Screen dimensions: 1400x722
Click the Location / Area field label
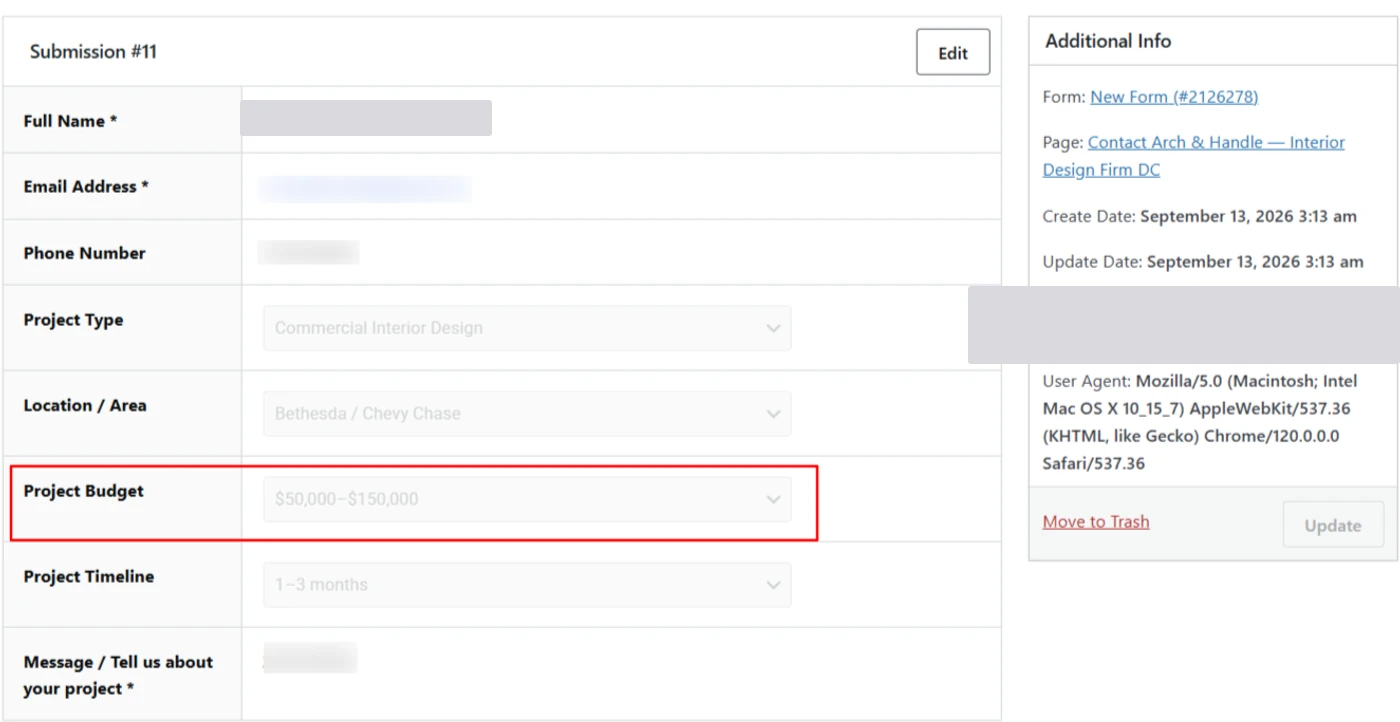pos(85,406)
